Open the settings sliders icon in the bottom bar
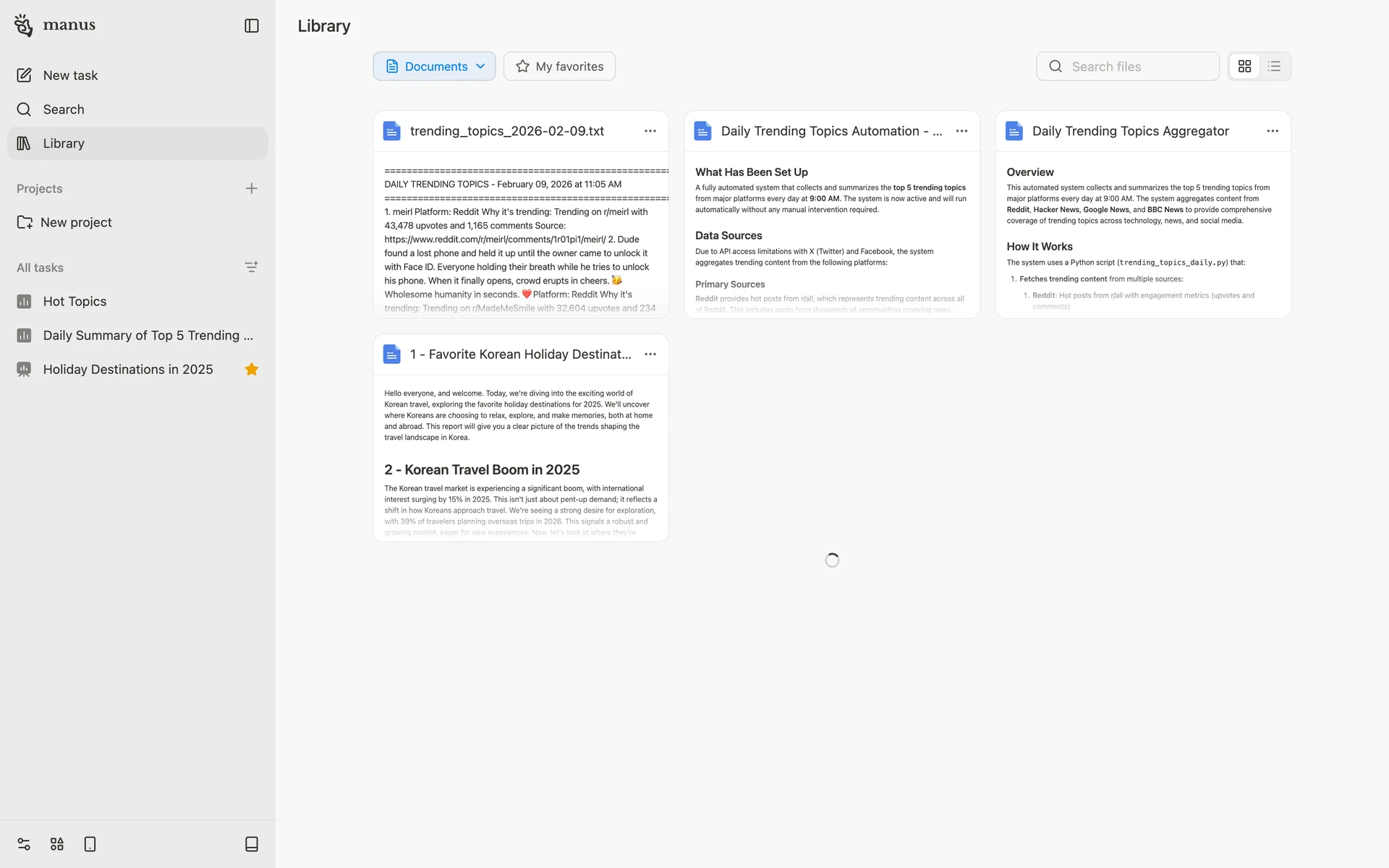Viewport: 1389px width, 868px height. tap(24, 844)
